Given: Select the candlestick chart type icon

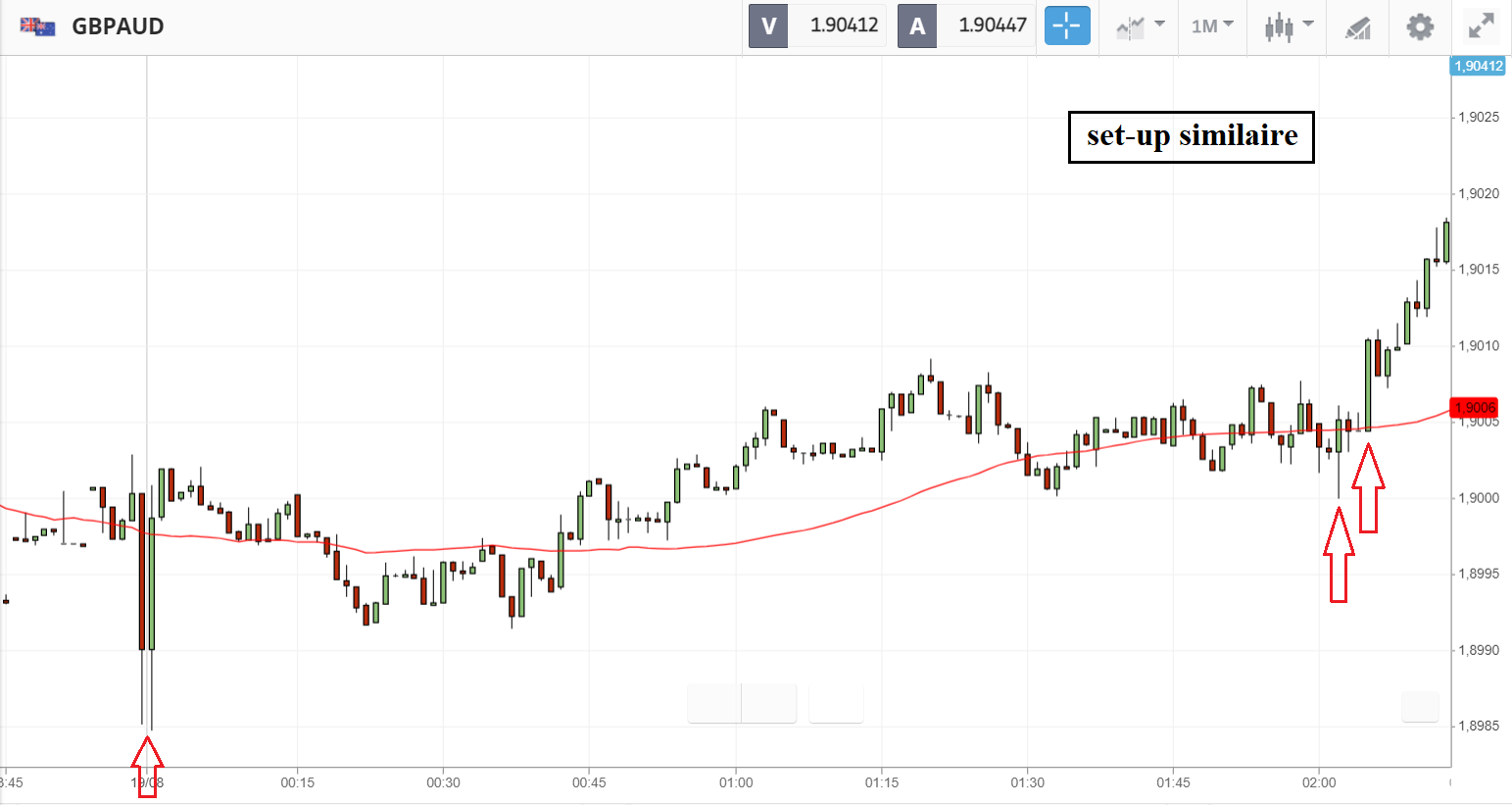Looking at the screenshot, I should click(x=1278, y=27).
